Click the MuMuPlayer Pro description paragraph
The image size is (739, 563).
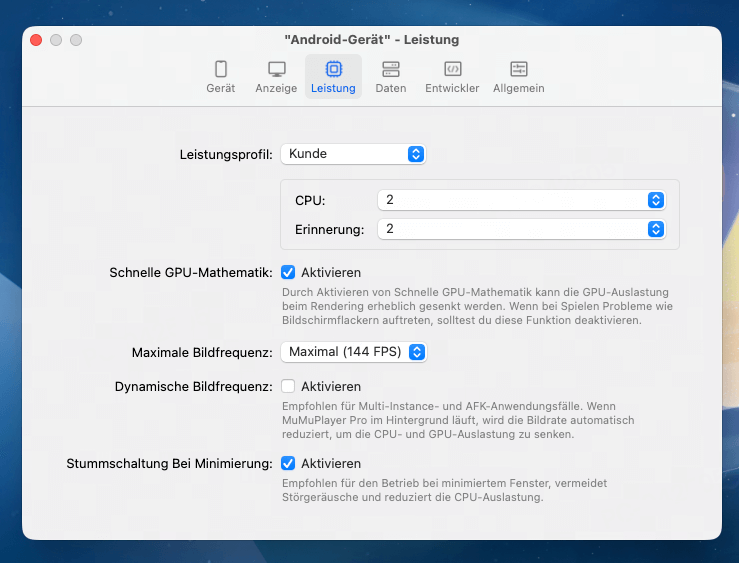(x=458, y=420)
